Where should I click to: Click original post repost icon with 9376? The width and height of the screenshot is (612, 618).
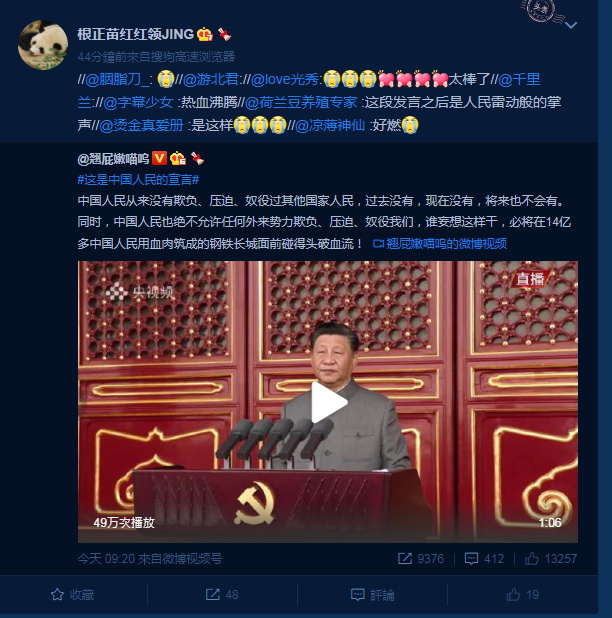click(405, 558)
